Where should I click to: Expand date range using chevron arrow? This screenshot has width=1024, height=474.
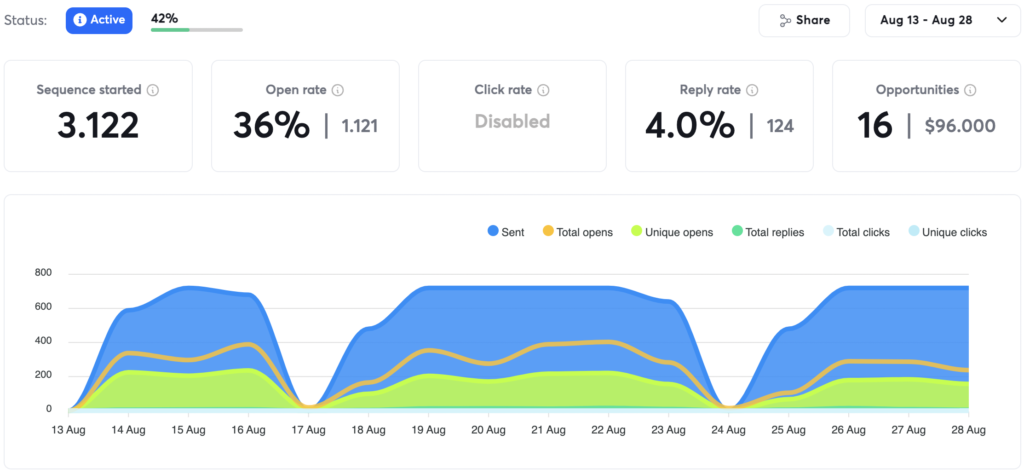pyautogui.click(x=1001, y=20)
